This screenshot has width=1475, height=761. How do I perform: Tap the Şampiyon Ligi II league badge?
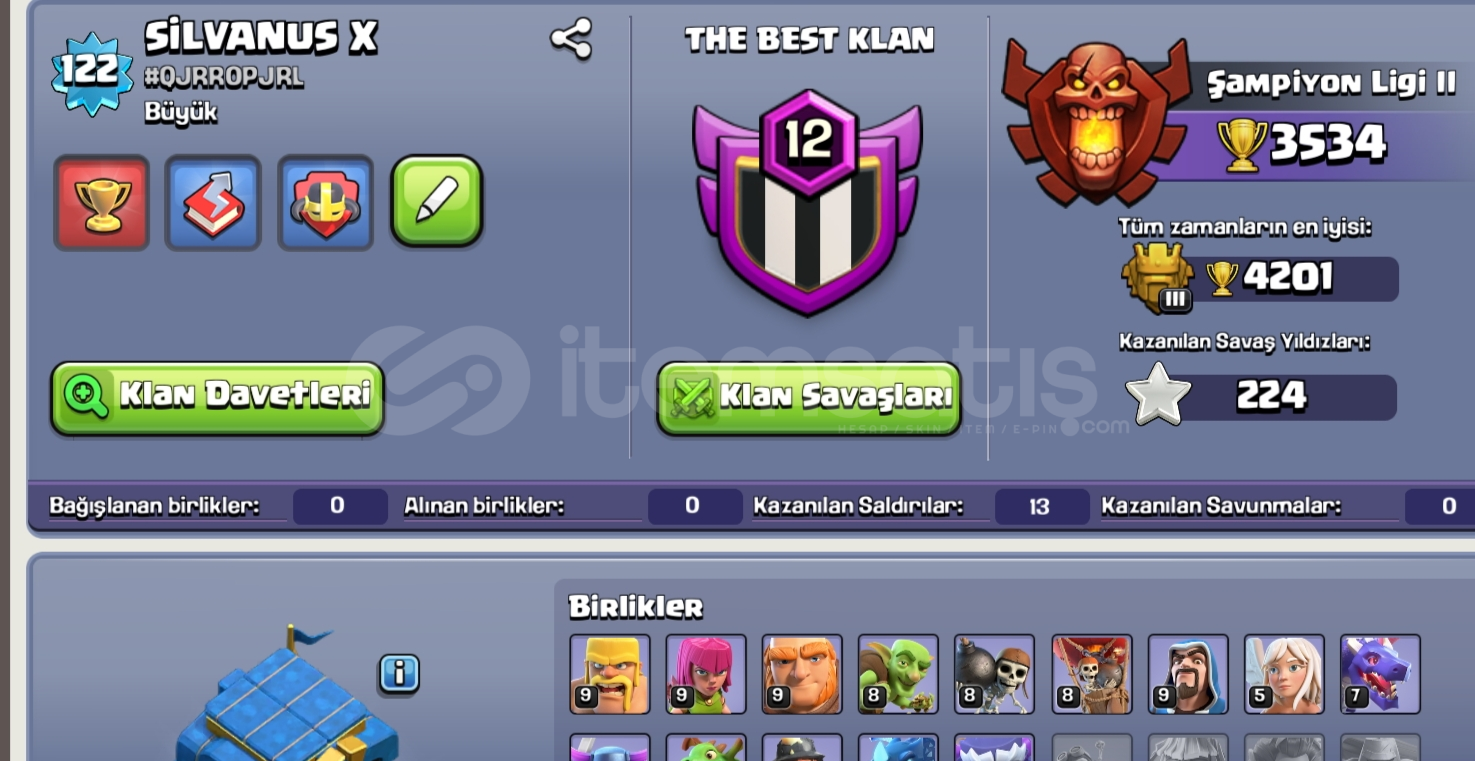coord(1097,119)
